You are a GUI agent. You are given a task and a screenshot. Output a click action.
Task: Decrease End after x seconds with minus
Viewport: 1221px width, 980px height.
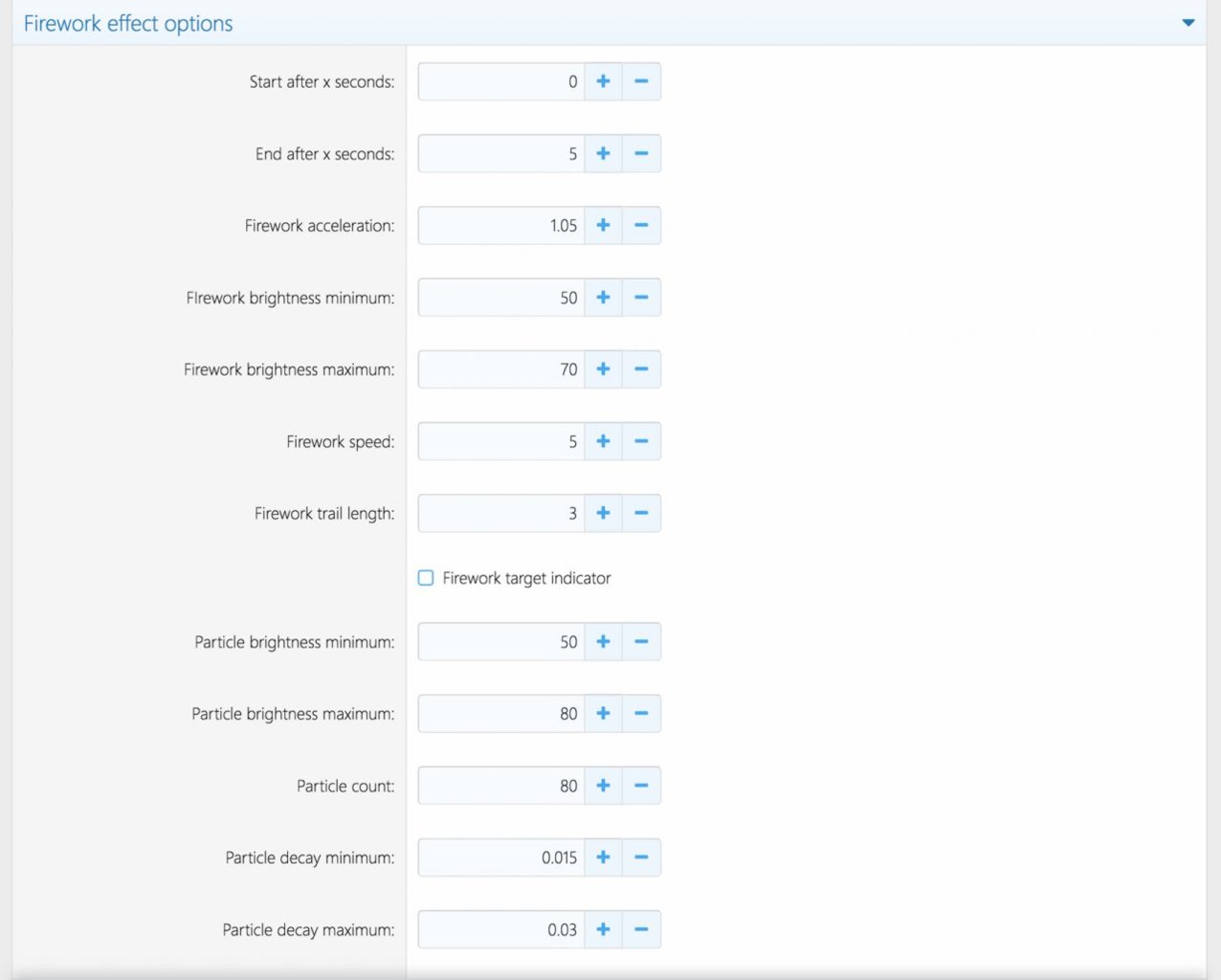tap(641, 154)
